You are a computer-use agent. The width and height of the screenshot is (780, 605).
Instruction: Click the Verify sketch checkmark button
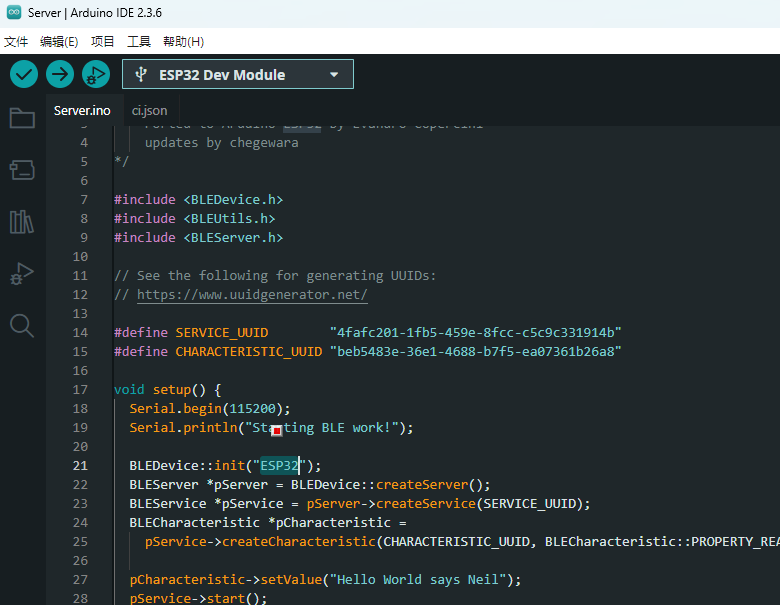tap(24, 74)
